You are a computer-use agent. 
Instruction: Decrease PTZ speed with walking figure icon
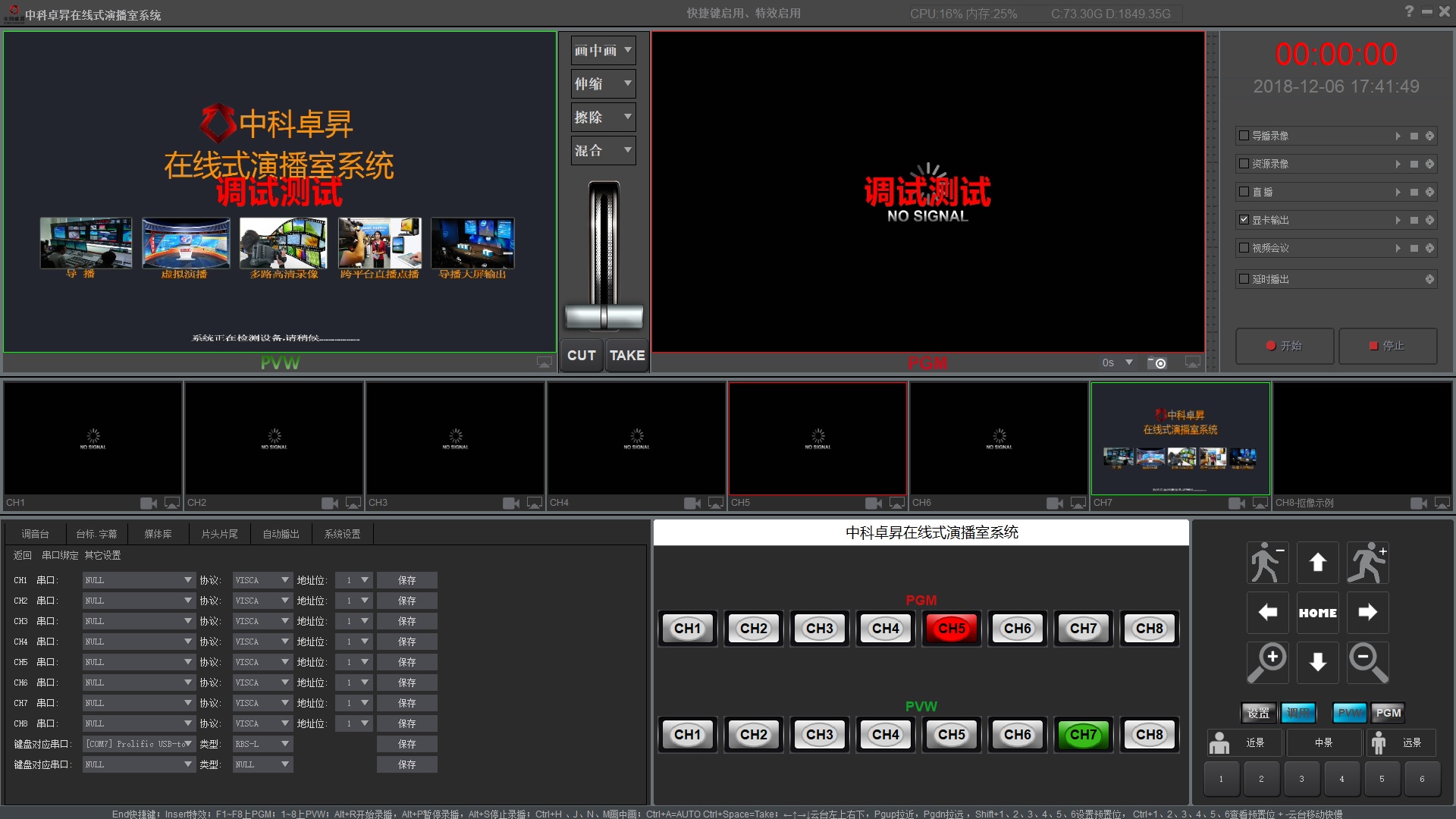pos(1267,563)
